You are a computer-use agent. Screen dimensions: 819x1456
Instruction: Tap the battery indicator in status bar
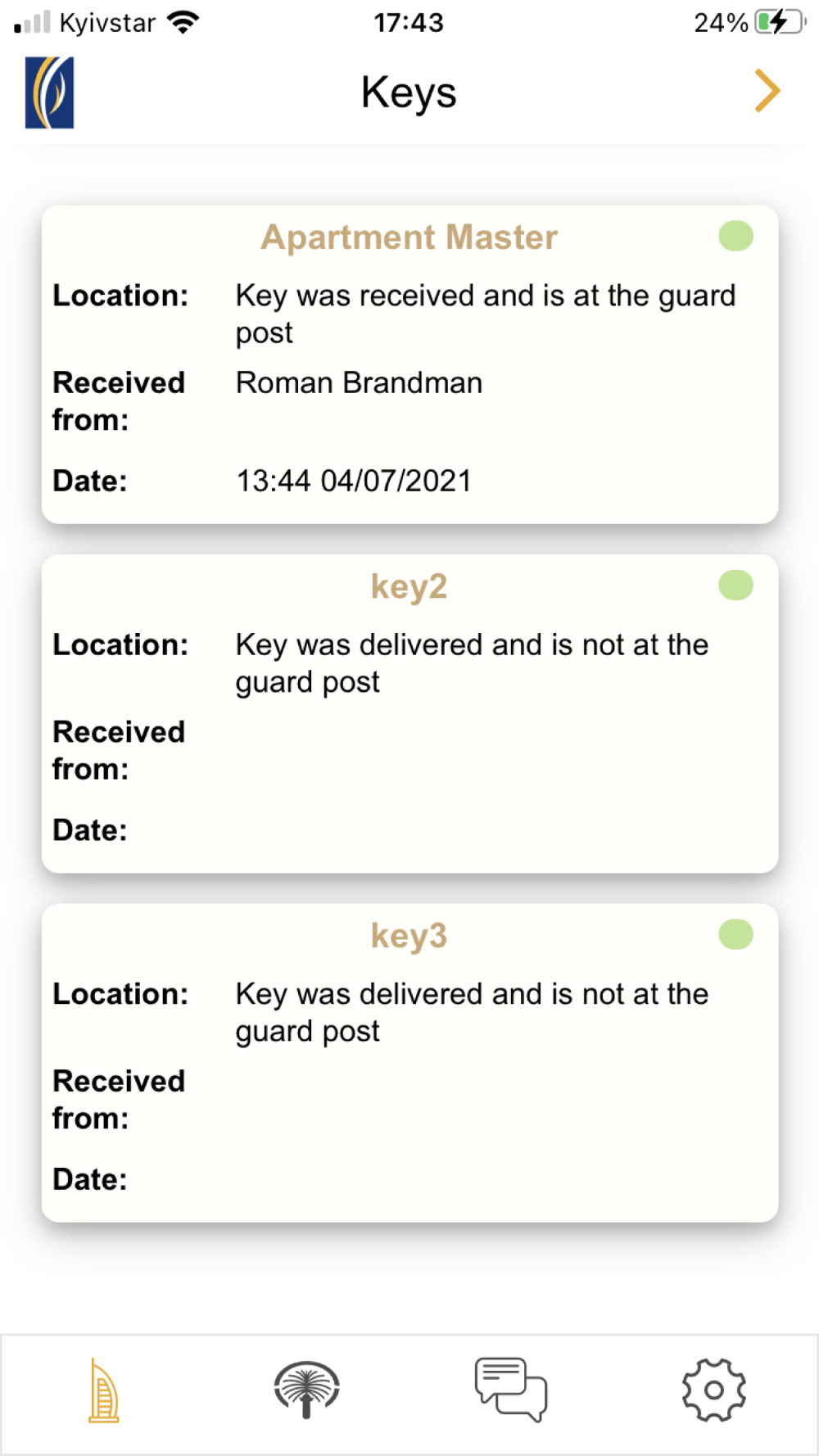coord(778,22)
